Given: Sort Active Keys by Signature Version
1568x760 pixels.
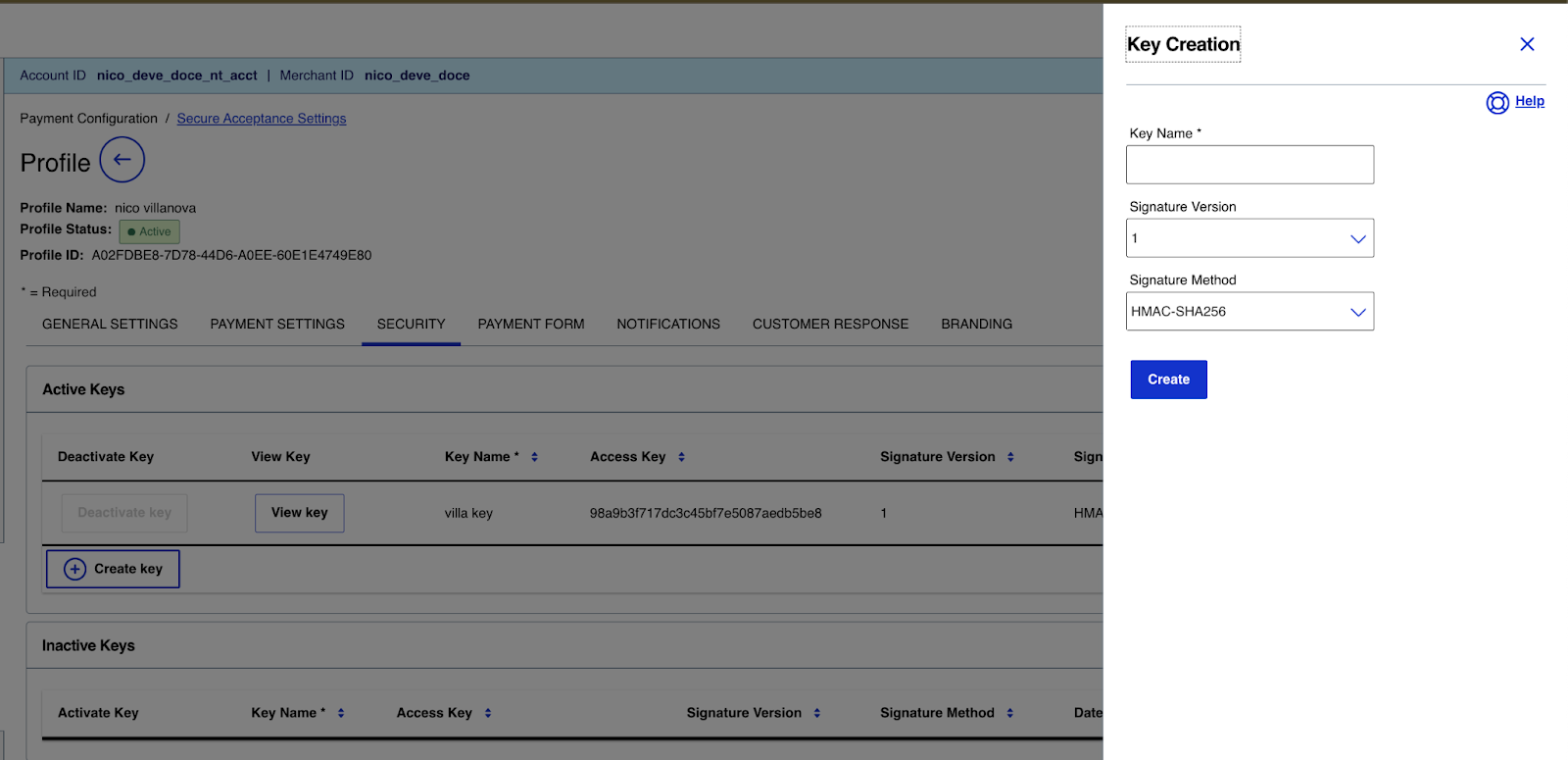Looking at the screenshot, I should tap(1010, 457).
